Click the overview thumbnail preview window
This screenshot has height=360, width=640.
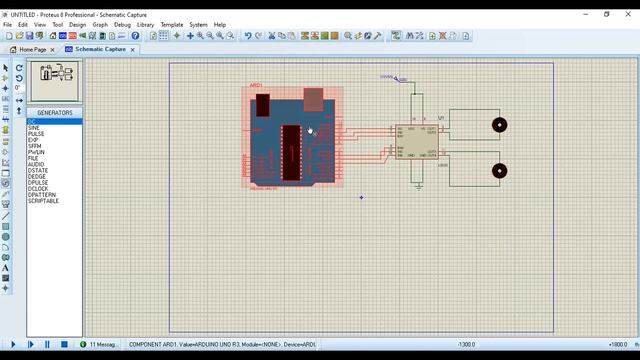click(x=55, y=81)
